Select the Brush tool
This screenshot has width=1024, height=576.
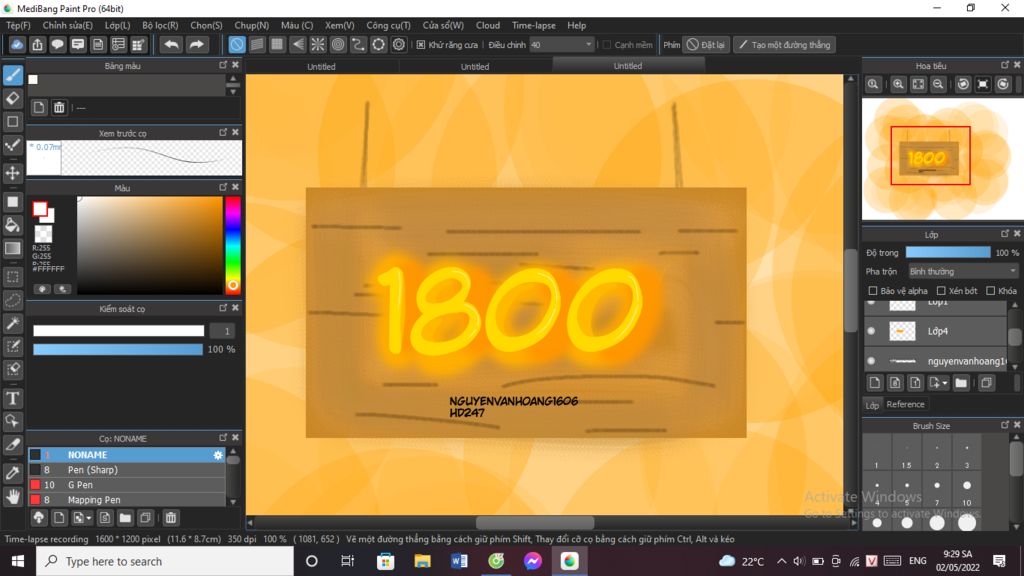tap(13, 75)
